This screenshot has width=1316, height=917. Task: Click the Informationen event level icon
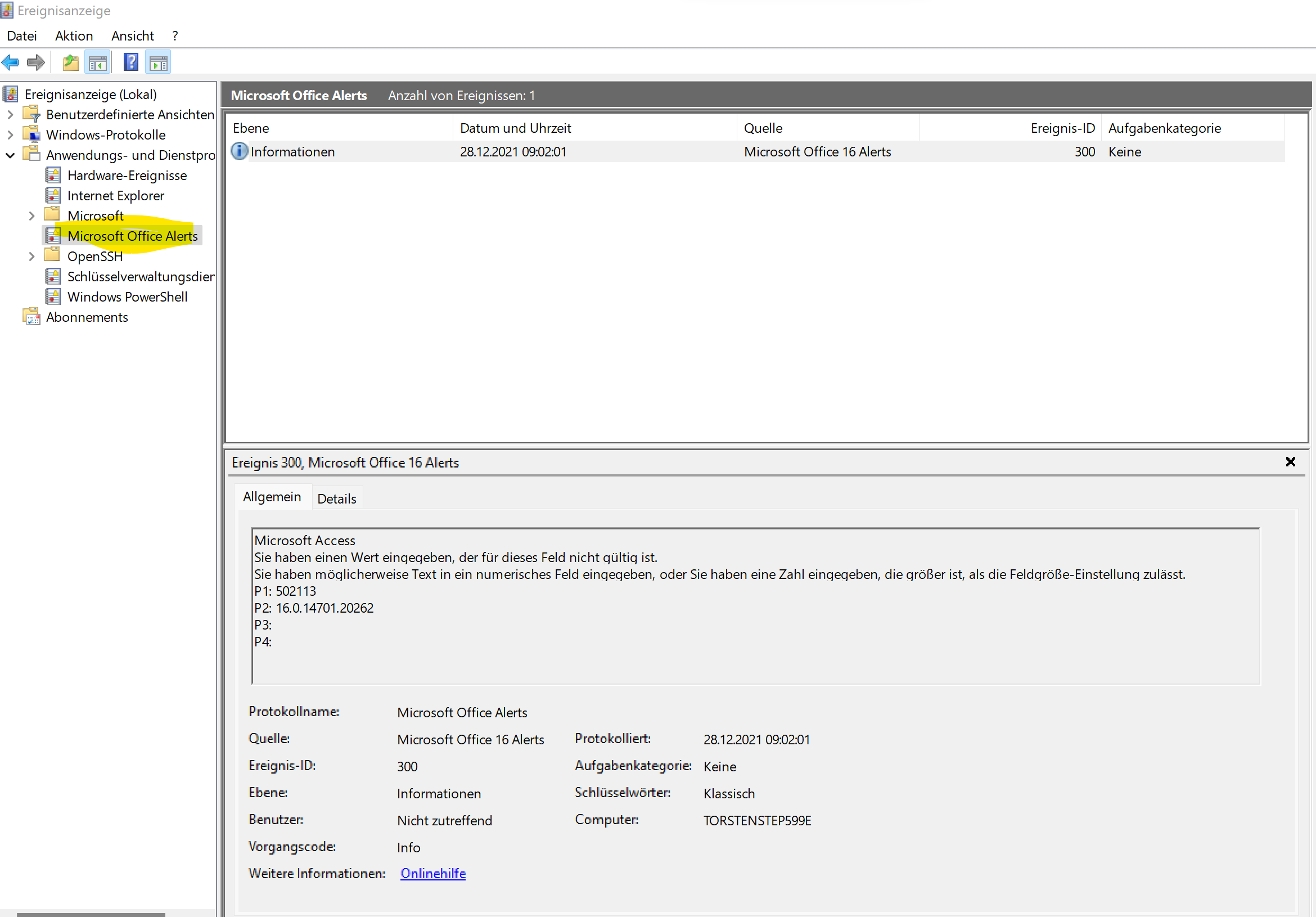click(x=239, y=151)
